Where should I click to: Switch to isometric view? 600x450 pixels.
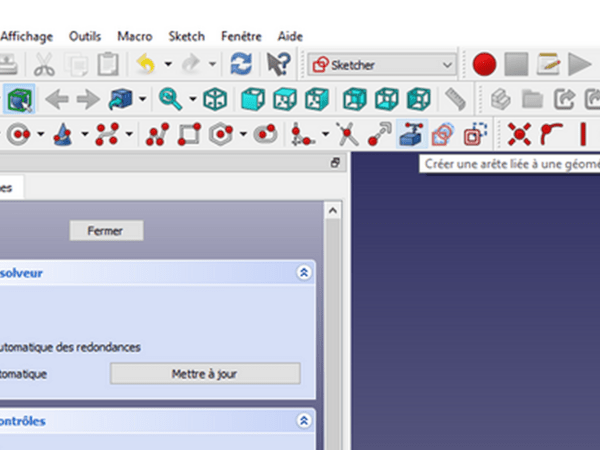215,99
